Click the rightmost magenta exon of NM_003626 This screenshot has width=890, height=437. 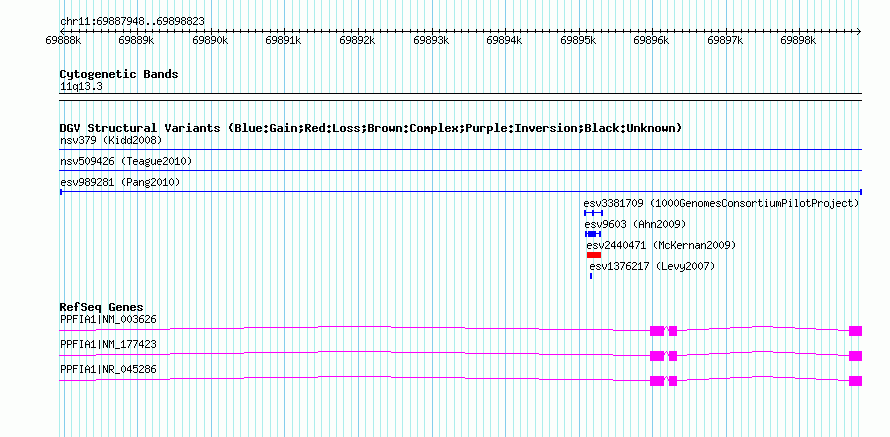(x=855, y=331)
